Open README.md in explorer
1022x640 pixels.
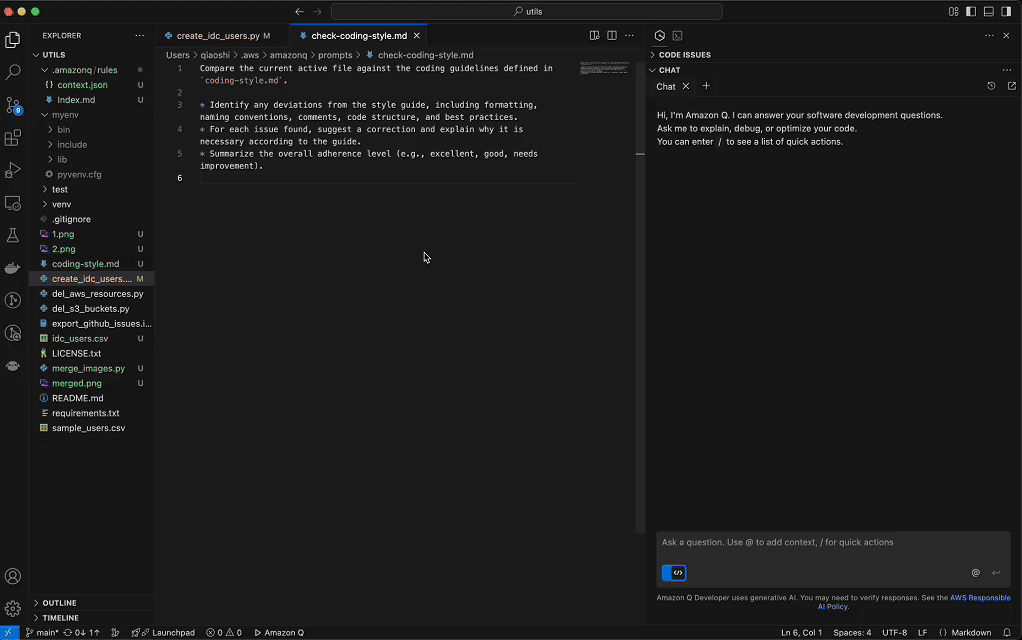78,398
